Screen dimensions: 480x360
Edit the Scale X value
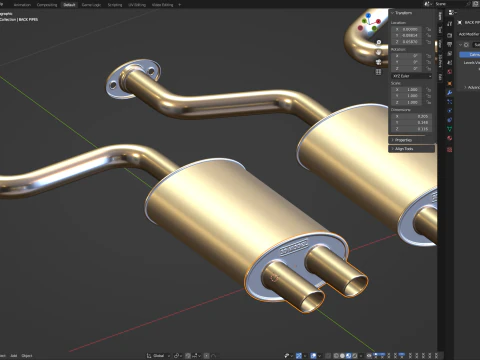point(407,90)
